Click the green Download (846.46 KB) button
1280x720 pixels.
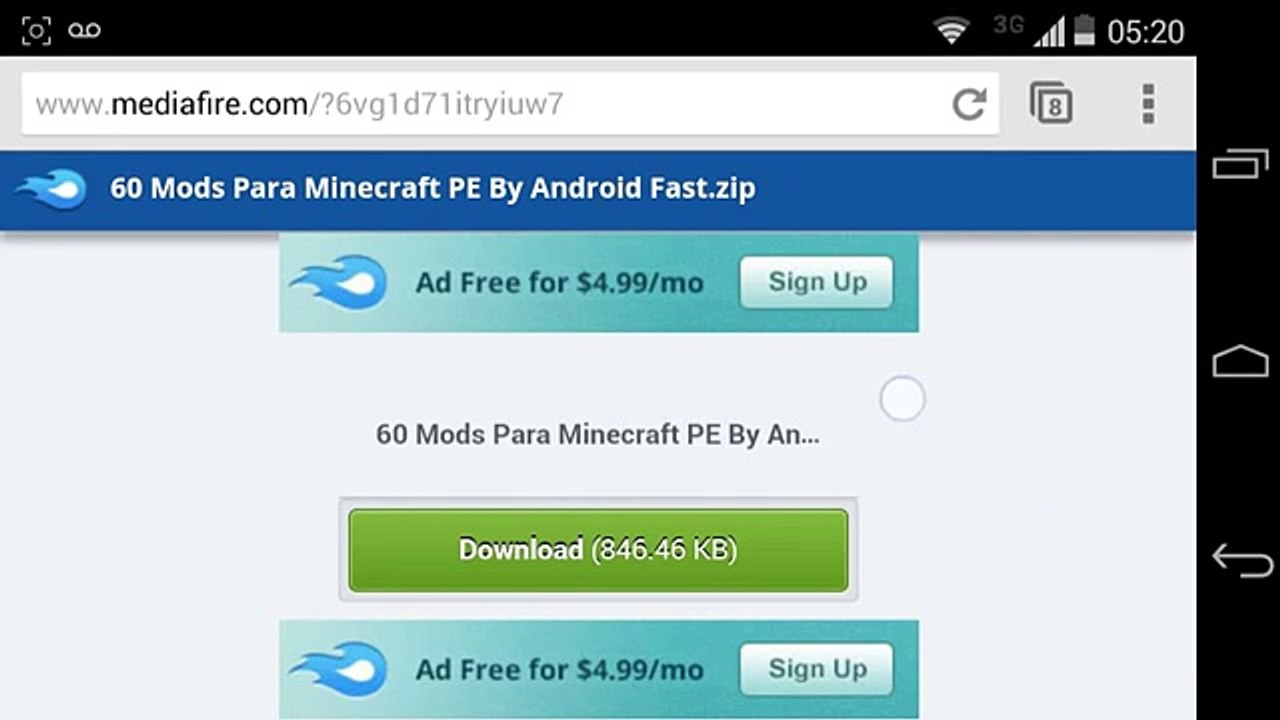pyautogui.click(x=598, y=550)
